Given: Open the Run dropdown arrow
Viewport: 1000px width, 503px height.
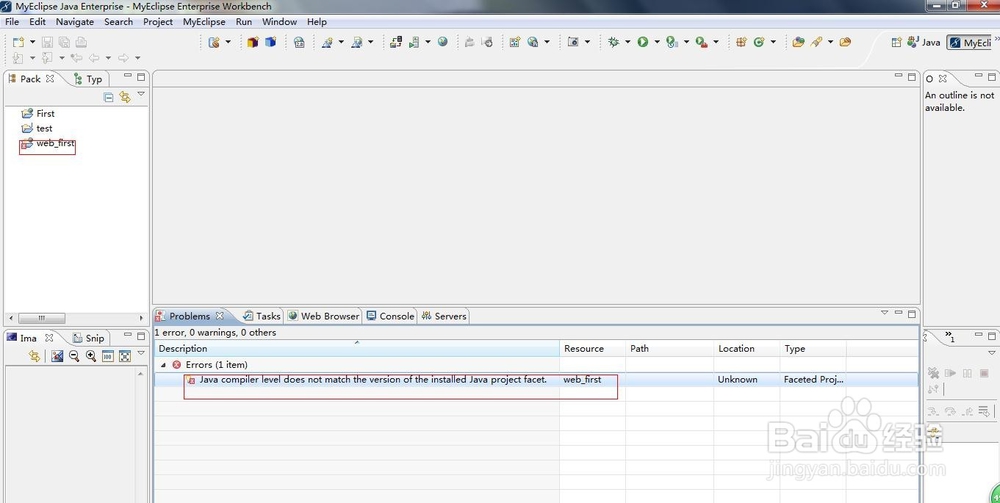Looking at the screenshot, I should [x=657, y=42].
